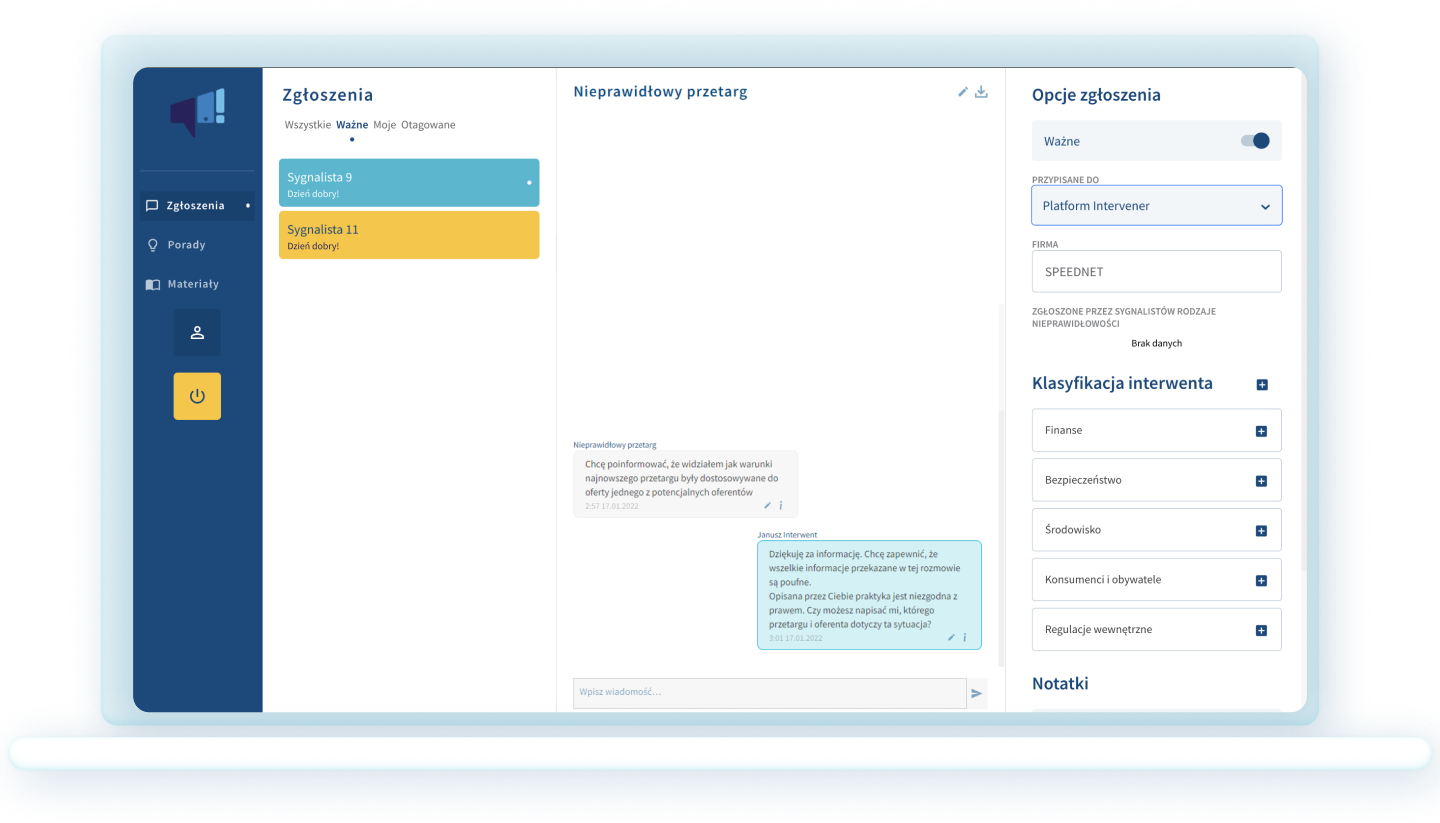Screen dimensions: 1440x823
Task: Open Porady in the sidebar
Action: point(186,245)
